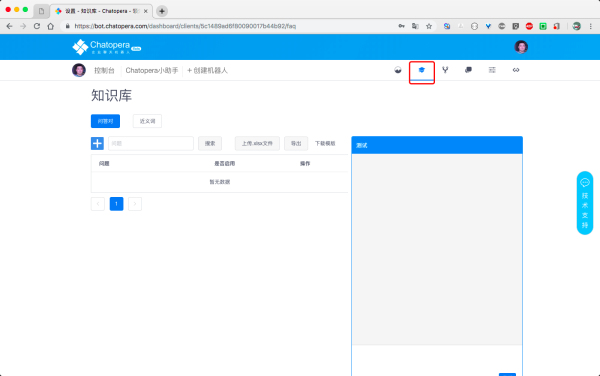Click the 搜索 search button

tap(210, 143)
